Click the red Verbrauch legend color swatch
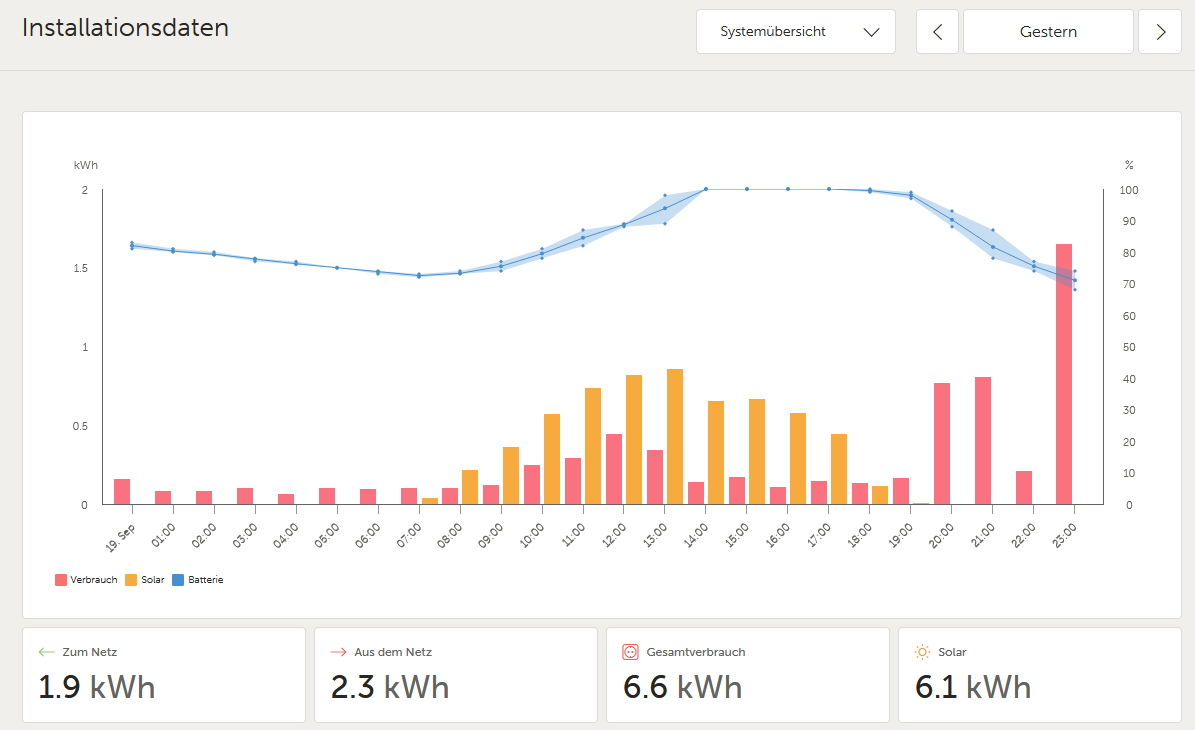This screenshot has height=730, width=1195. (61, 580)
